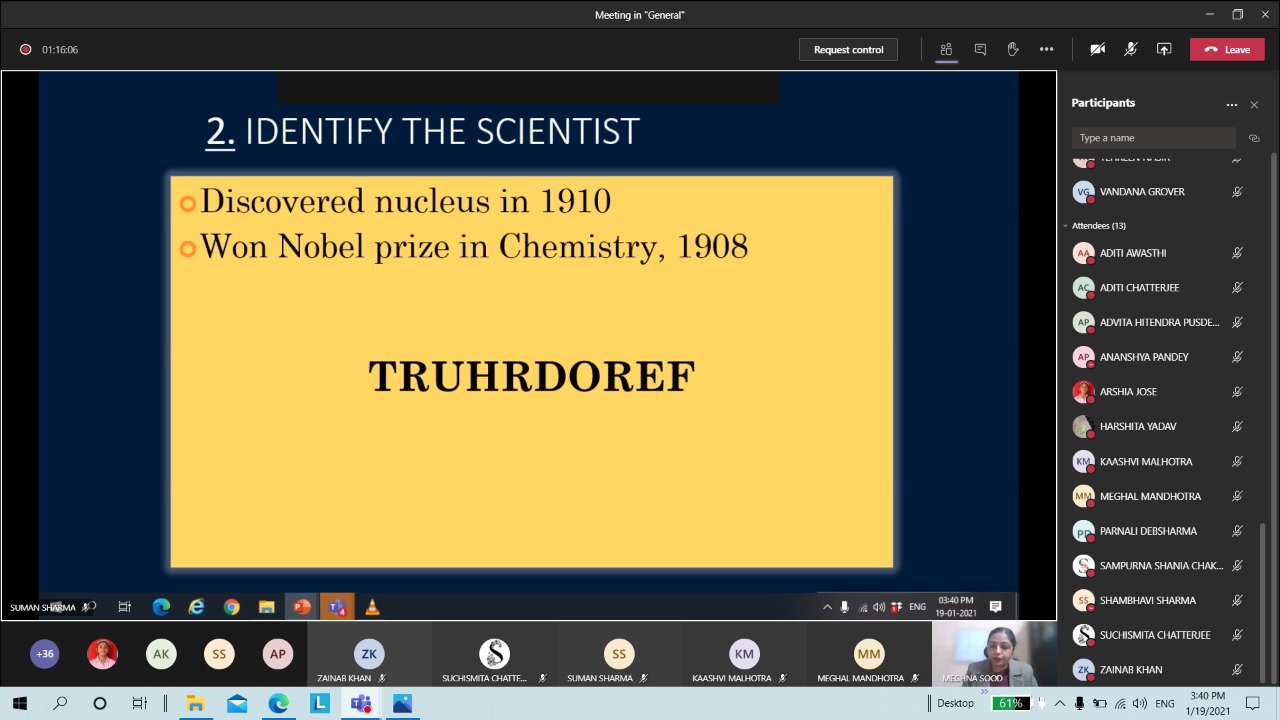
Task: Click the Request control button
Action: coord(848,49)
